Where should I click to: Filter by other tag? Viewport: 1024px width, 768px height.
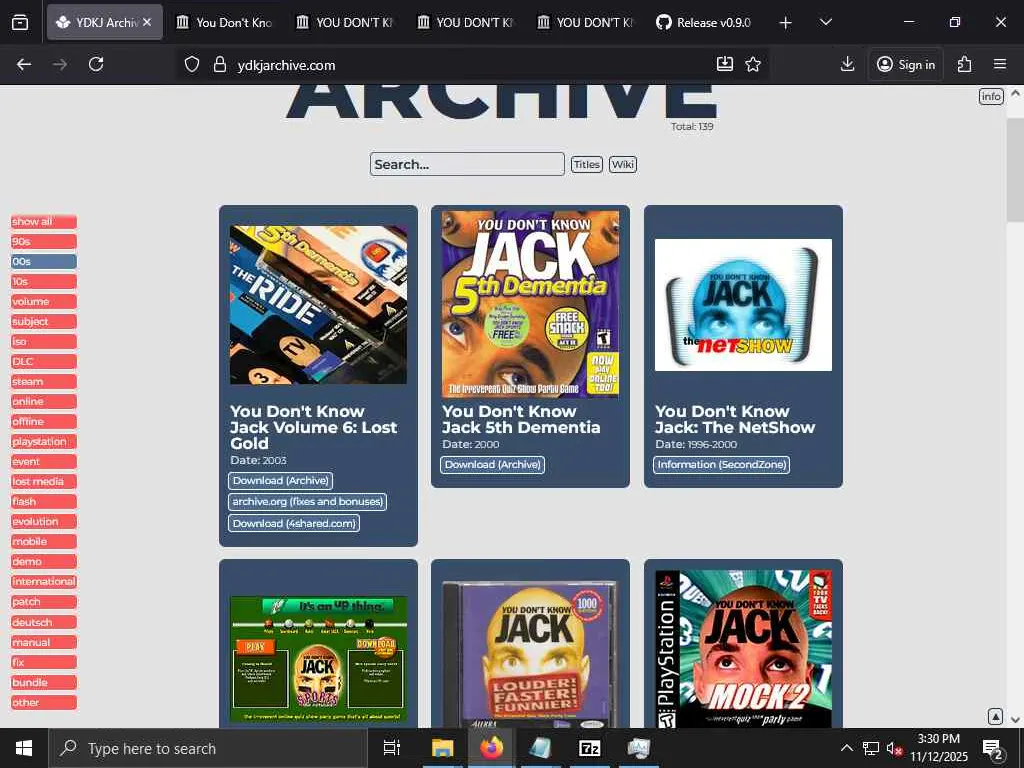[x=44, y=703]
